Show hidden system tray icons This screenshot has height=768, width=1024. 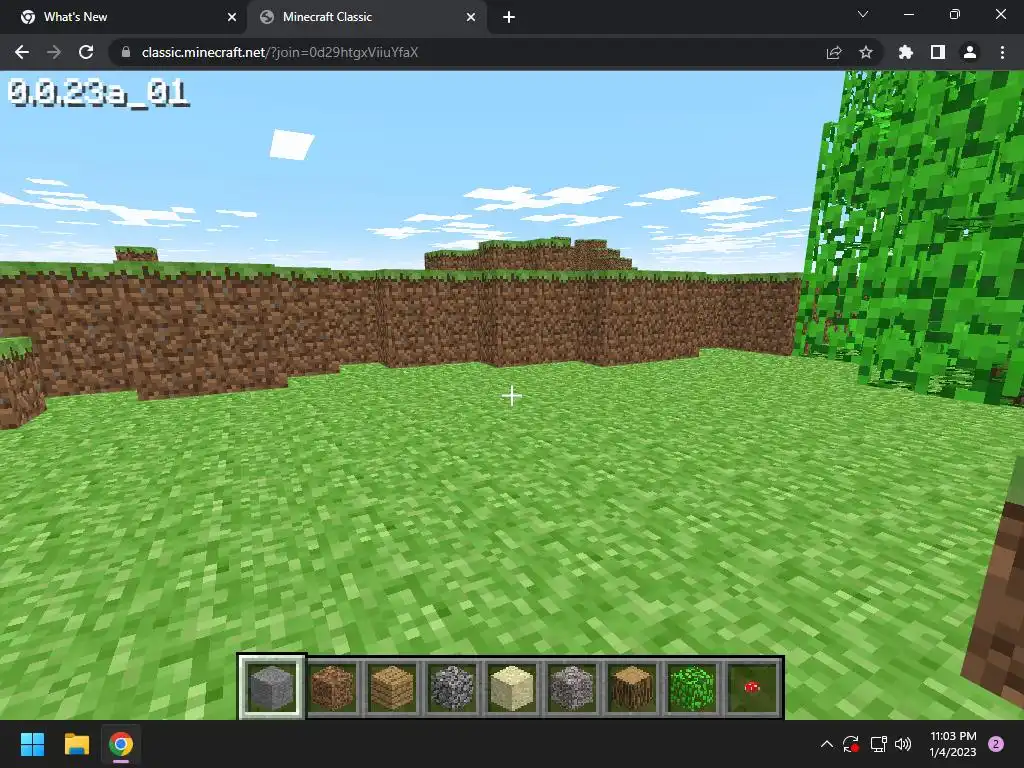[827, 744]
